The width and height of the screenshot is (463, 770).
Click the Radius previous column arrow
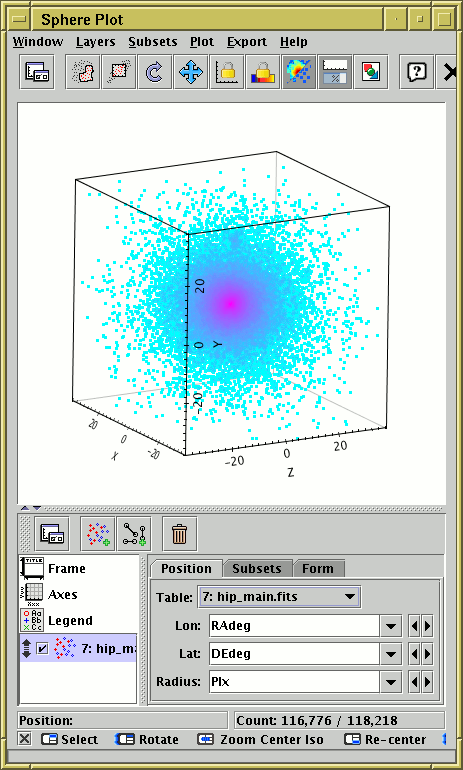(x=414, y=682)
